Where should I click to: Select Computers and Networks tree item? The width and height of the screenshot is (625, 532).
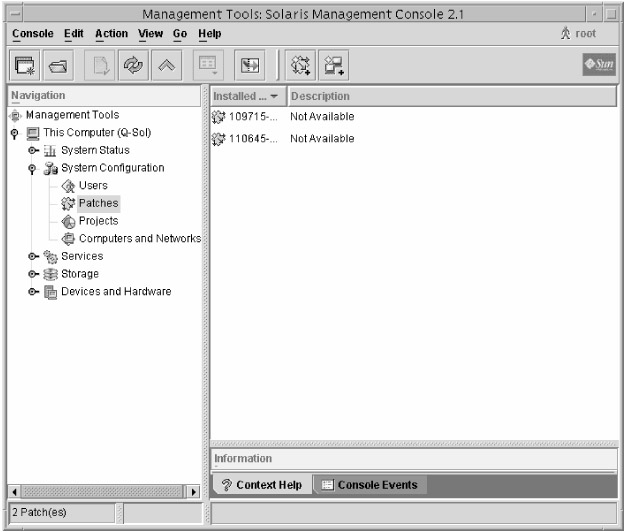(139, 239)
